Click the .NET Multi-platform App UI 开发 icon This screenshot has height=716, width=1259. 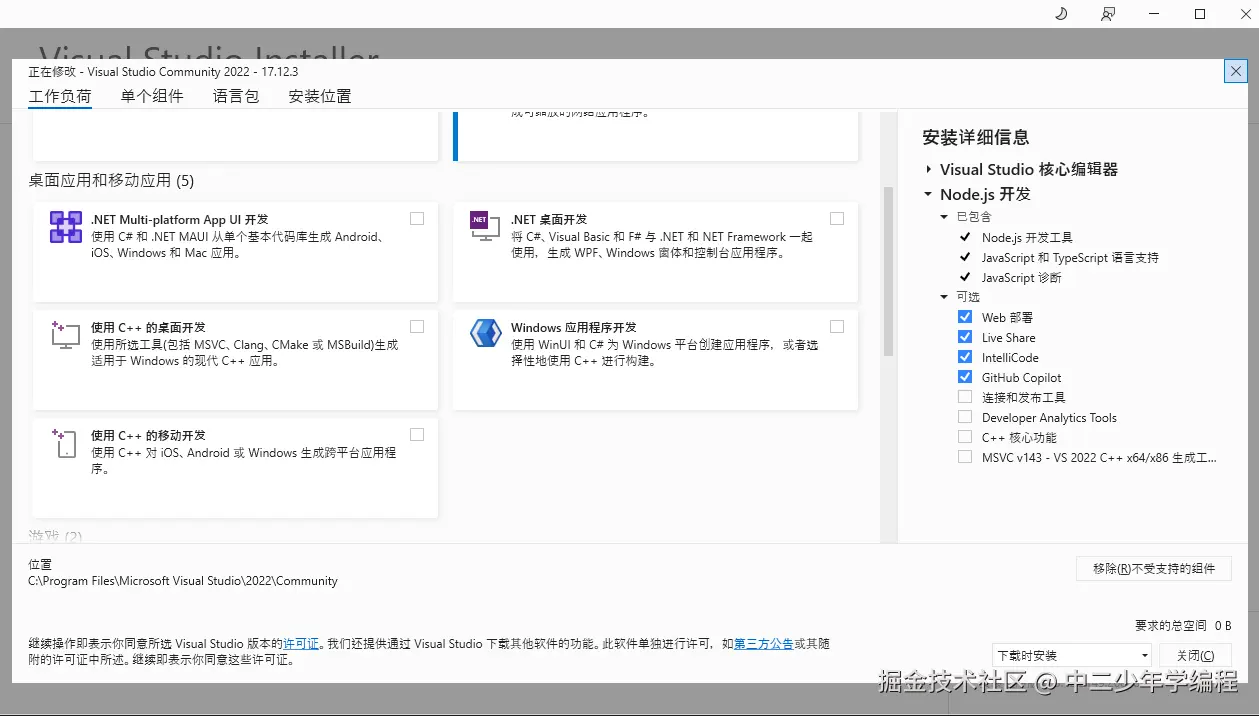point(65,227)
